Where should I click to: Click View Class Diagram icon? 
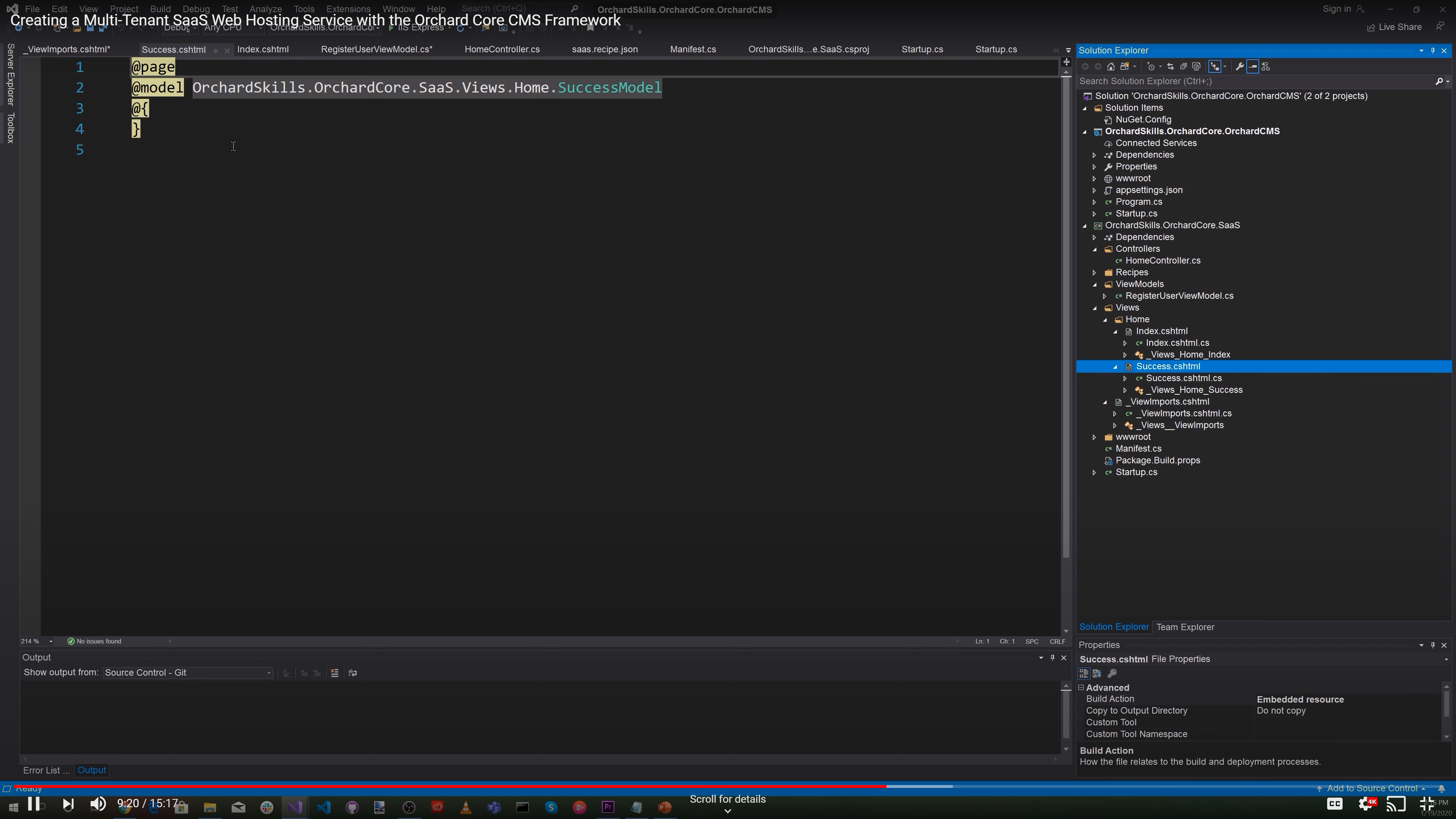click(1266, 67)
